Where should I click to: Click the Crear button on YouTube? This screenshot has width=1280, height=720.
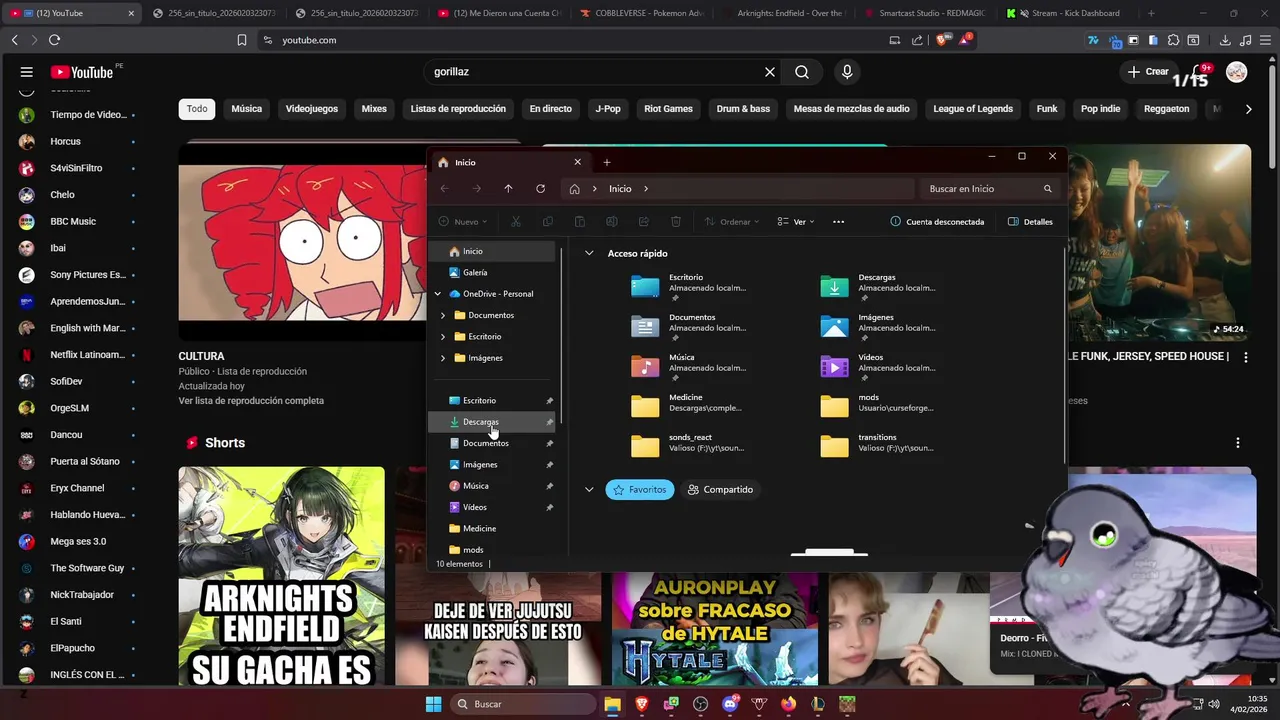tap(1148, 72)
